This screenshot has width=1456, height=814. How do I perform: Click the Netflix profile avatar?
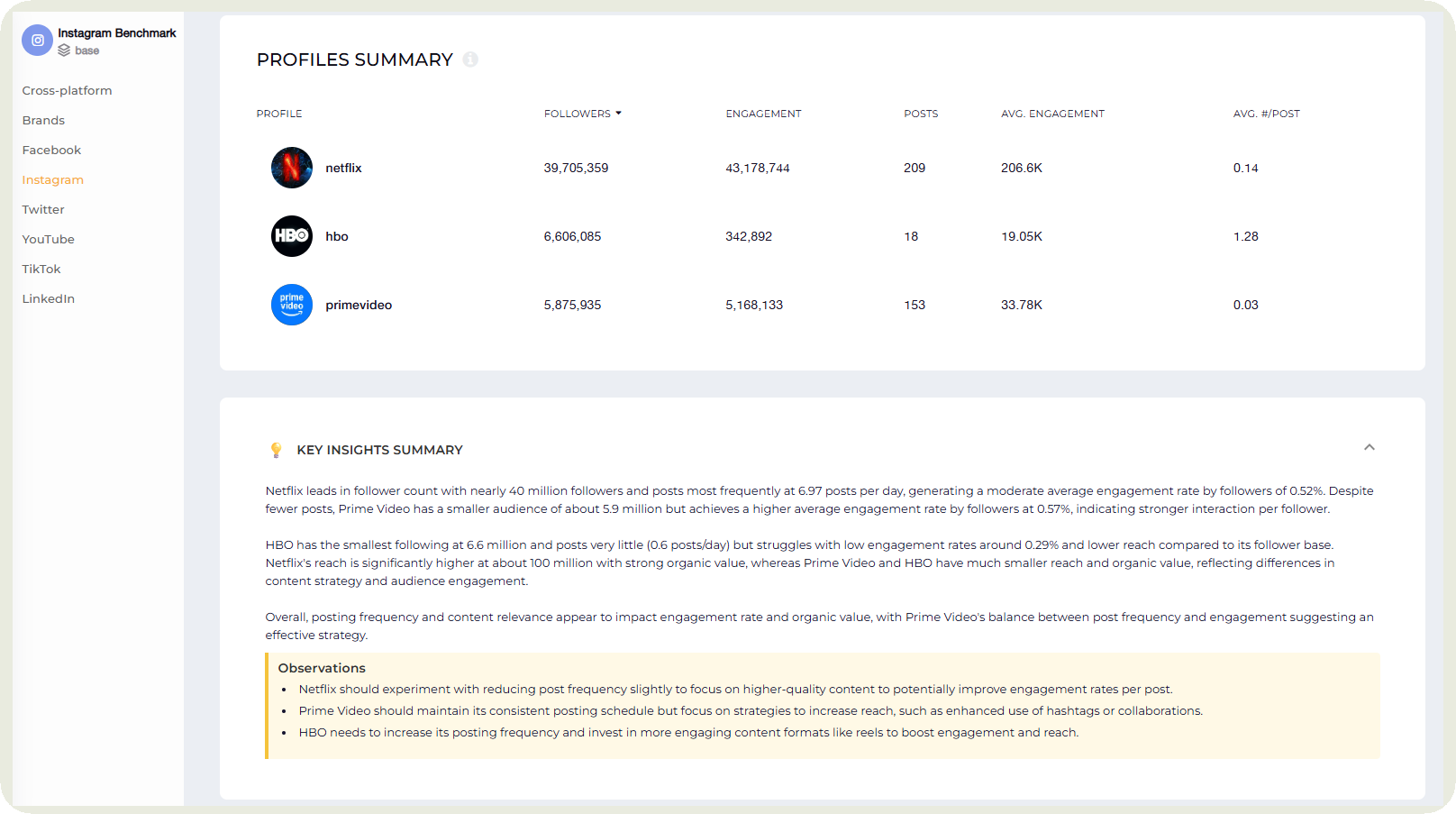292,168
